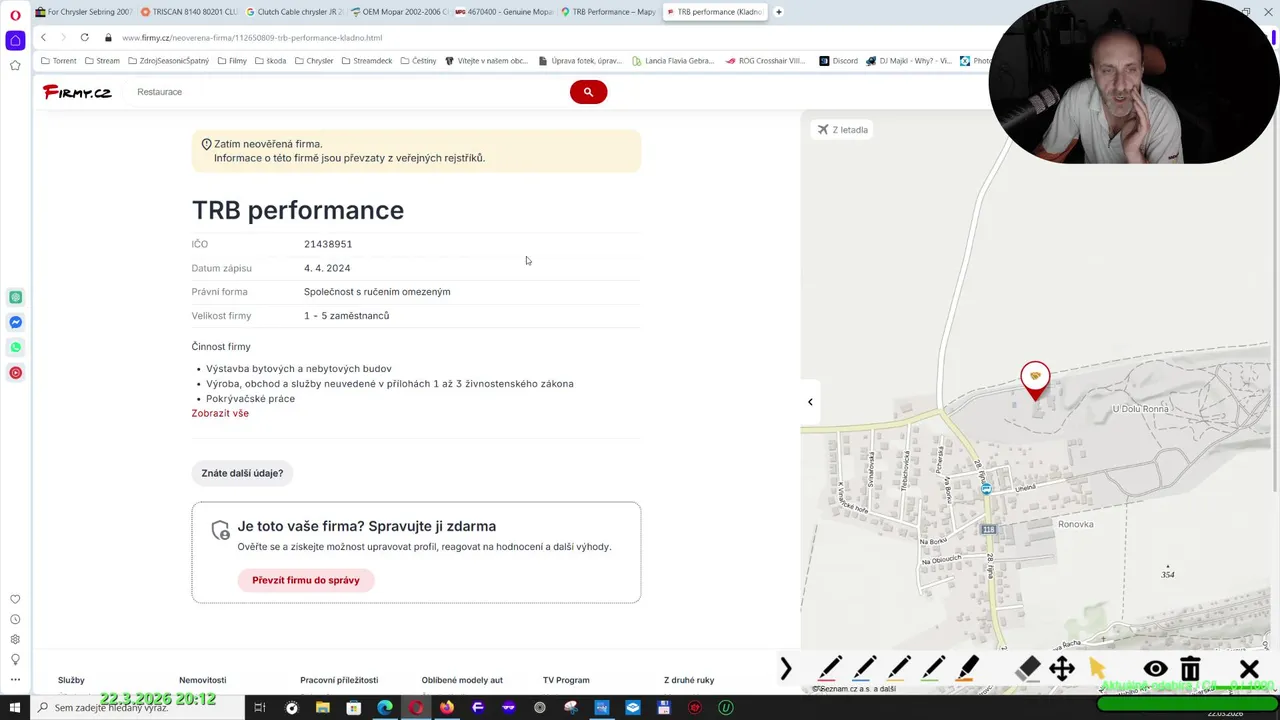Switch to 4670400 Genuine Mopar tab
1280x720 pixels.
[x=505, y=12]
